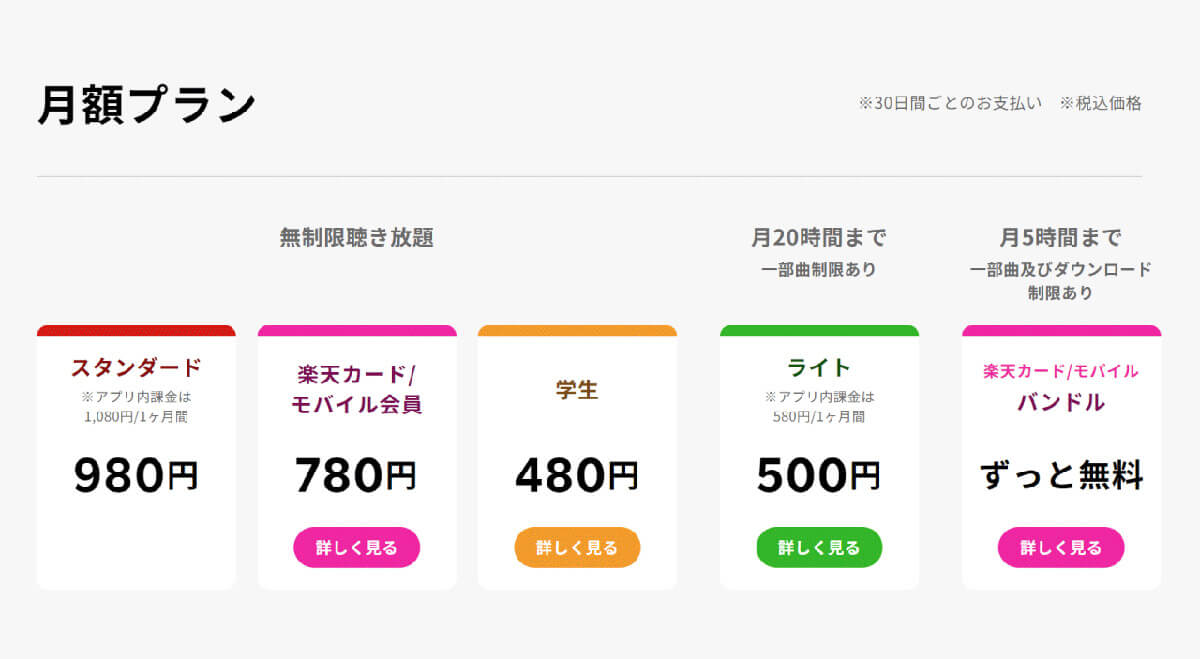
Task: Select the 楽天カード/モバイル会員 plan title
Action: [356, 389]
